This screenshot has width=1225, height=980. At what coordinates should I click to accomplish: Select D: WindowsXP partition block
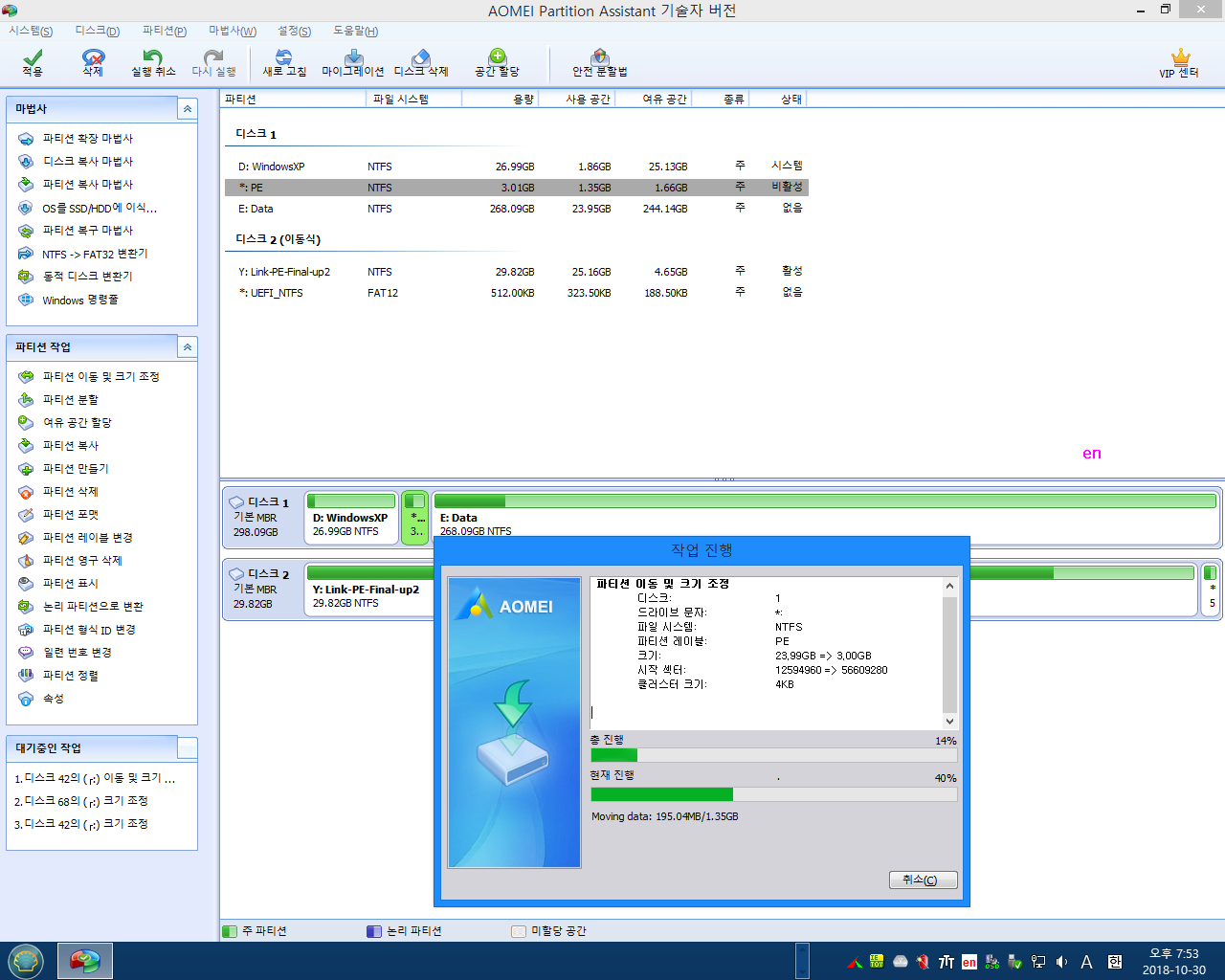[x=351, y=518]
